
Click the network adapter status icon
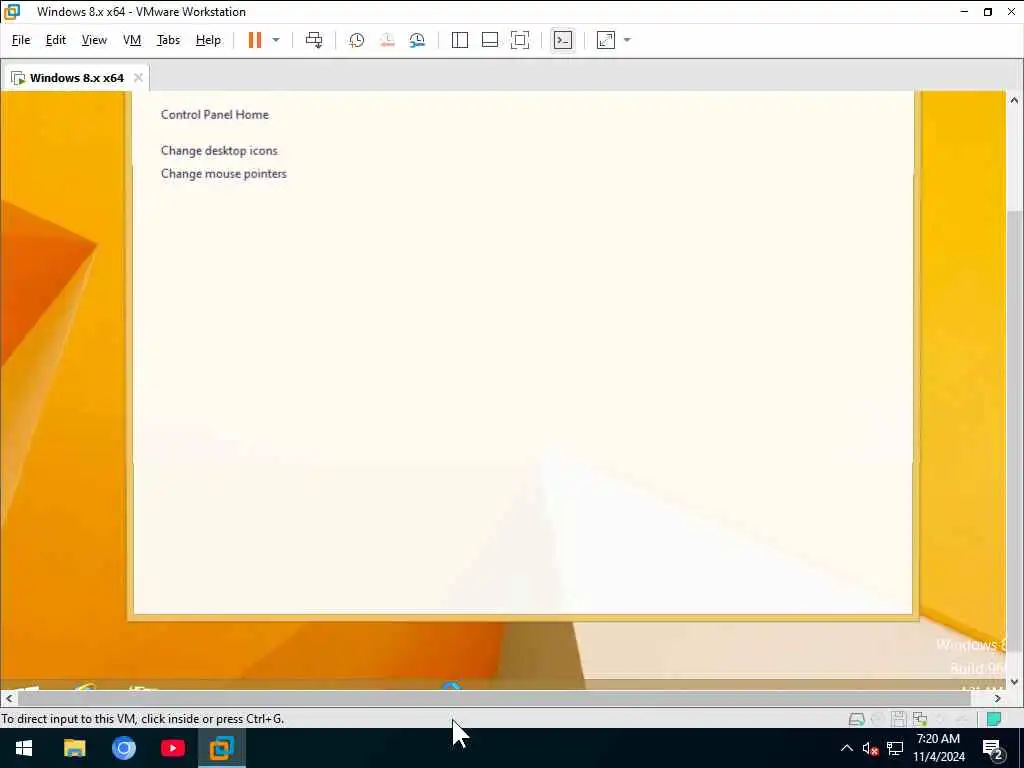tap(920, 719)
